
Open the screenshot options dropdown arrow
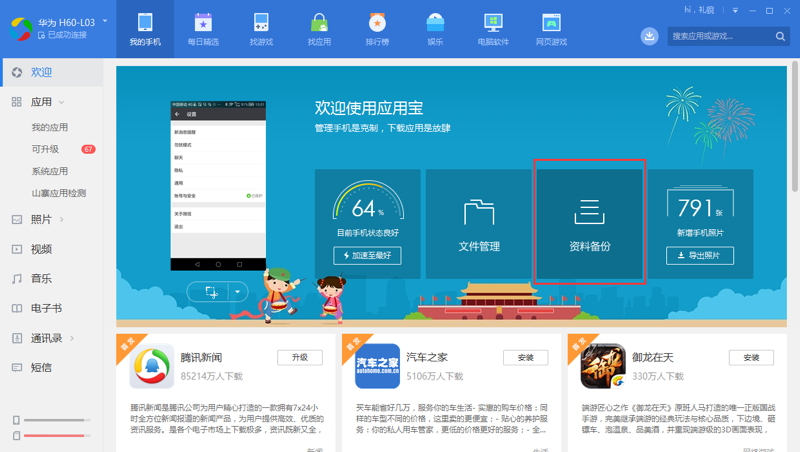point(238,292)
